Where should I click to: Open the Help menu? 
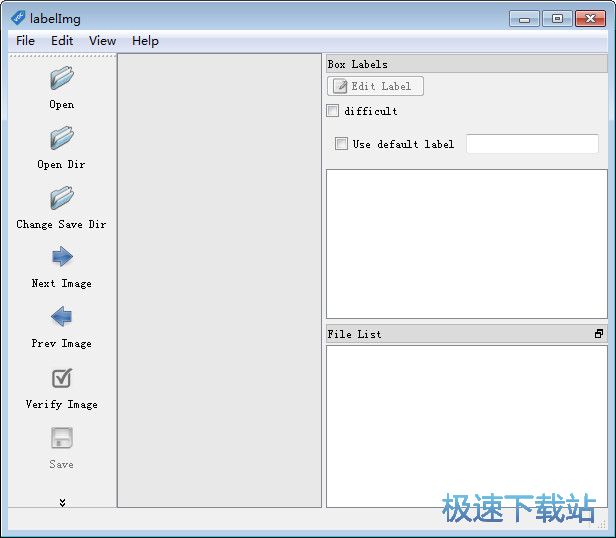tap(145, 41)
